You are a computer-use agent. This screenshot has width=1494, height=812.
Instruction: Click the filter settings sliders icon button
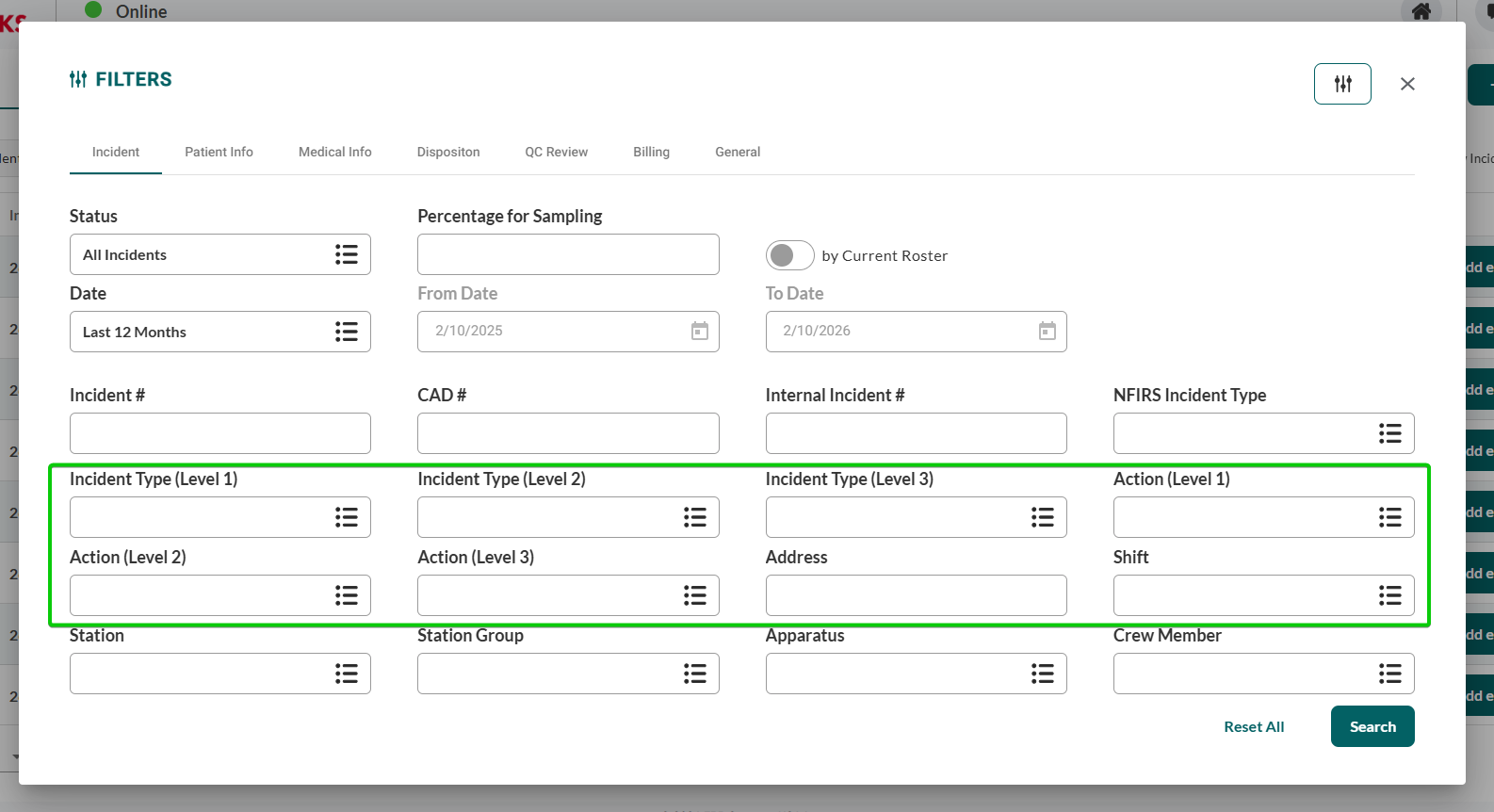tap(1342, 84)
